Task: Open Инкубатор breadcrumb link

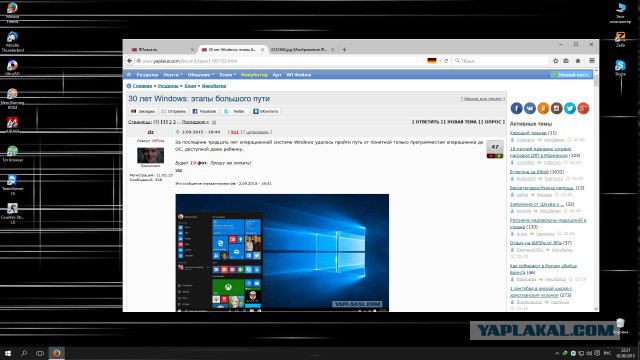Action: [213, 86]
